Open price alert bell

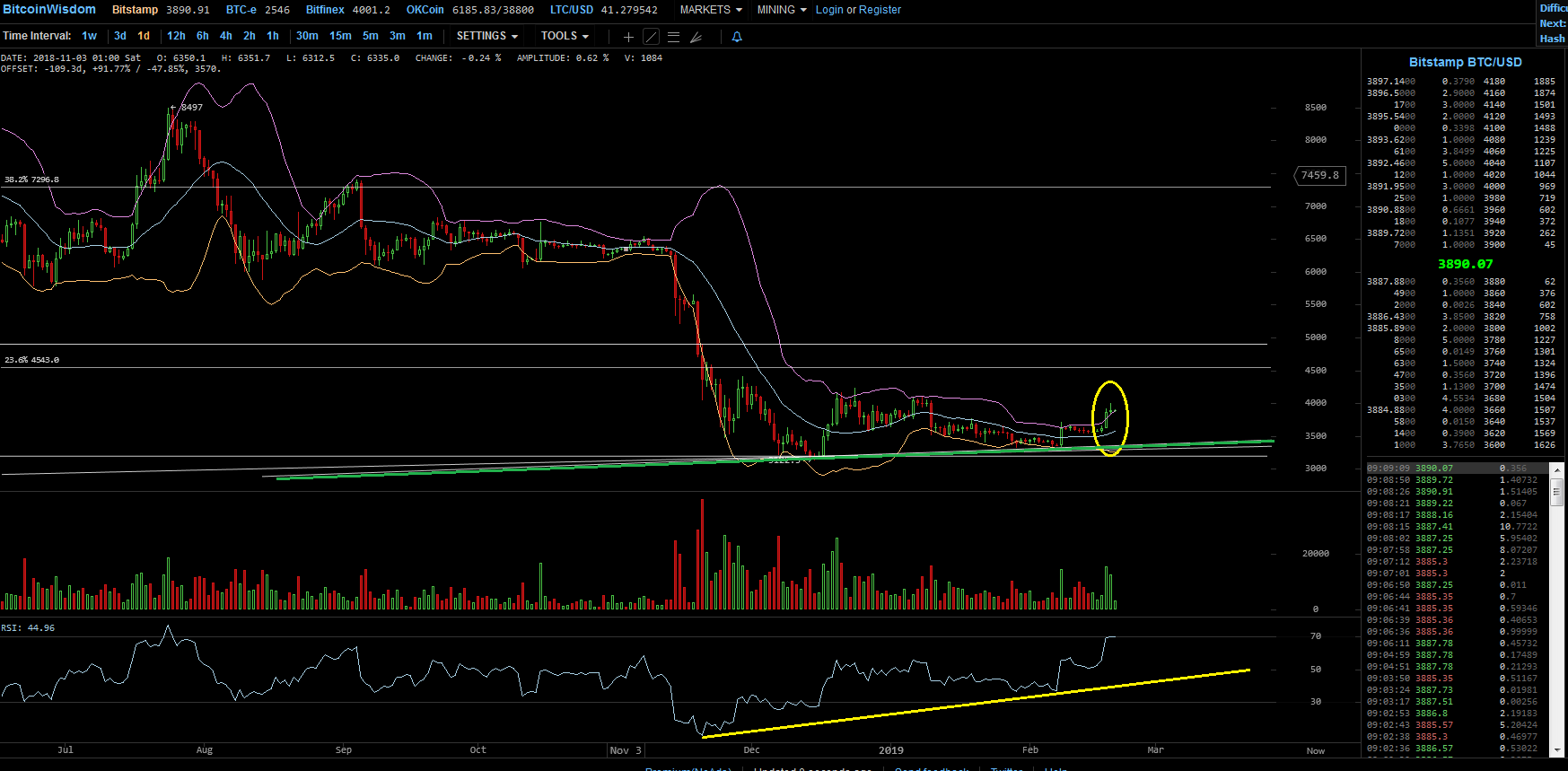737,37
